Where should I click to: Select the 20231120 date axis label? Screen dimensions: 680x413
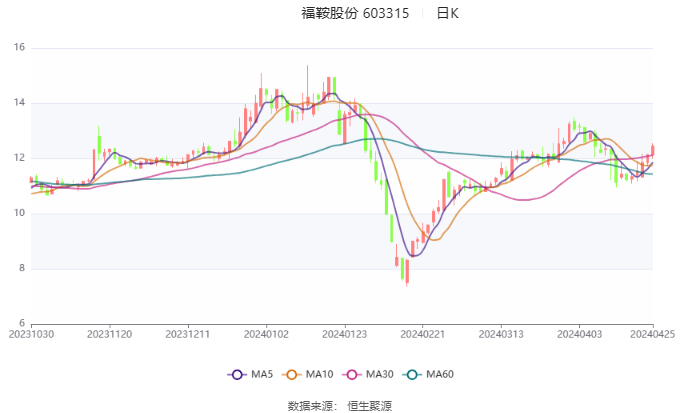[109, 334]
